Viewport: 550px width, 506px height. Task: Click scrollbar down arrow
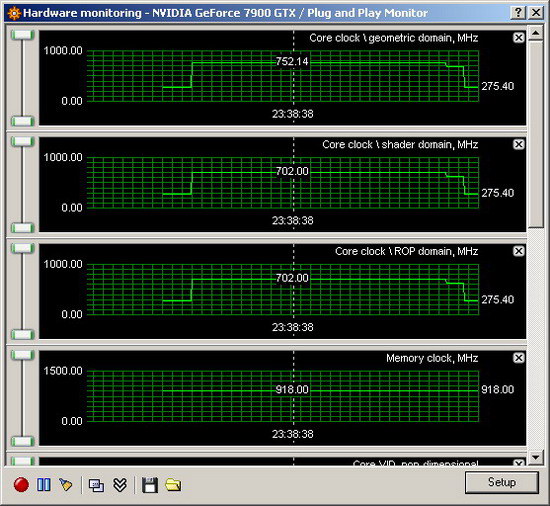(x=536, y=457)
